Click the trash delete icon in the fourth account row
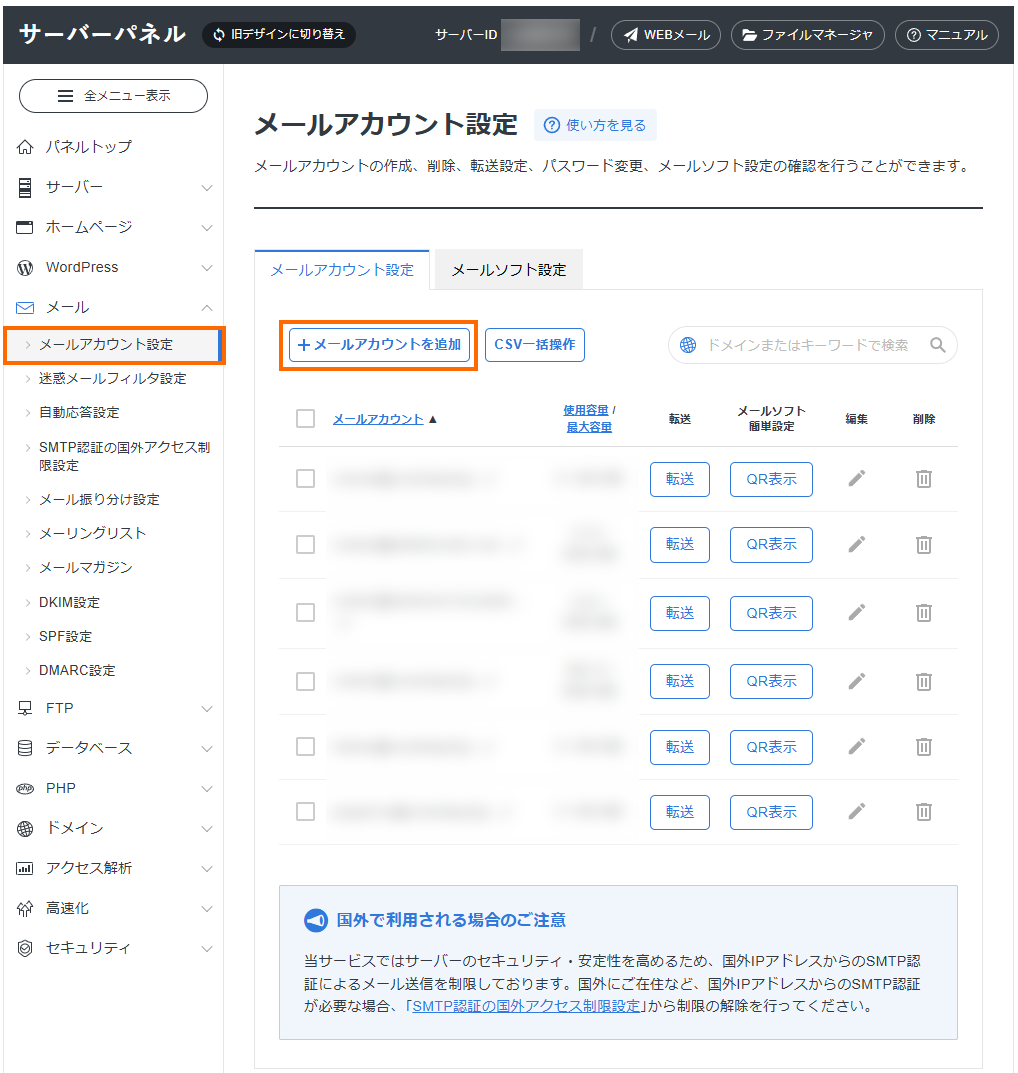This screenshot has width=1018, height=1073. tap(924, 681)
